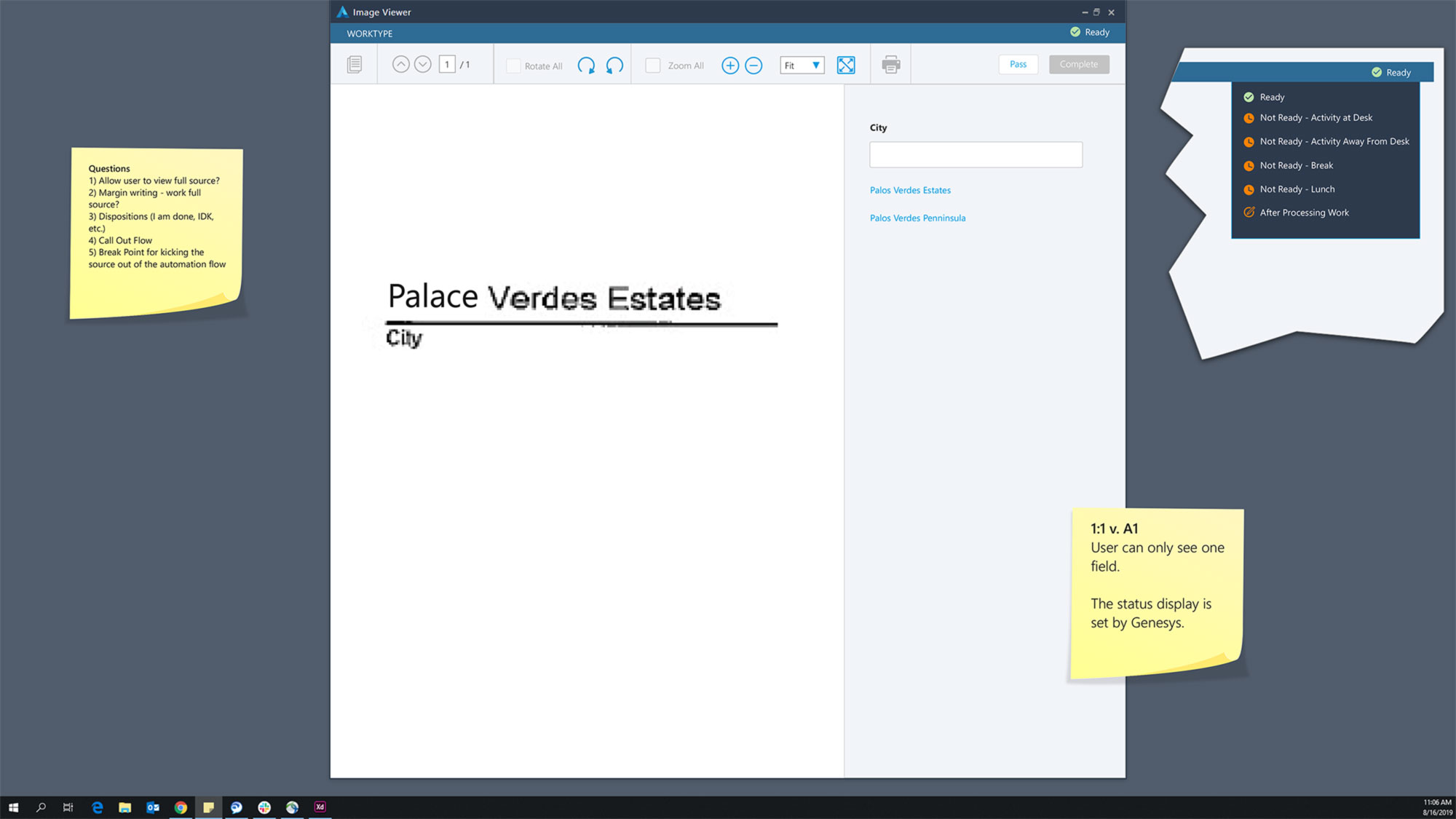
Task: Go to next page with down arrow
Action: [x=422, y=65]
